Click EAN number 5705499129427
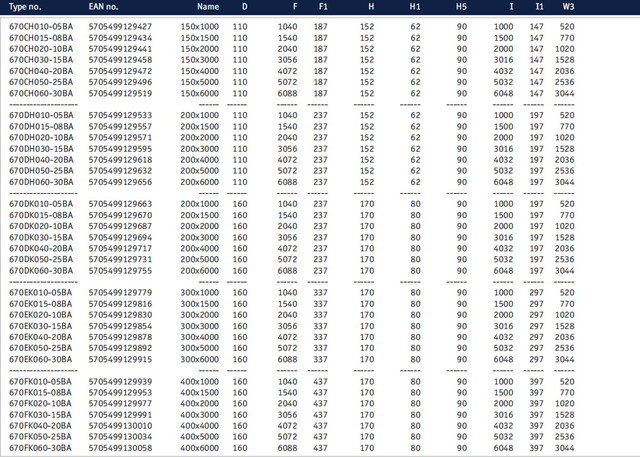640x457 pixels. (x=120, y=27)
